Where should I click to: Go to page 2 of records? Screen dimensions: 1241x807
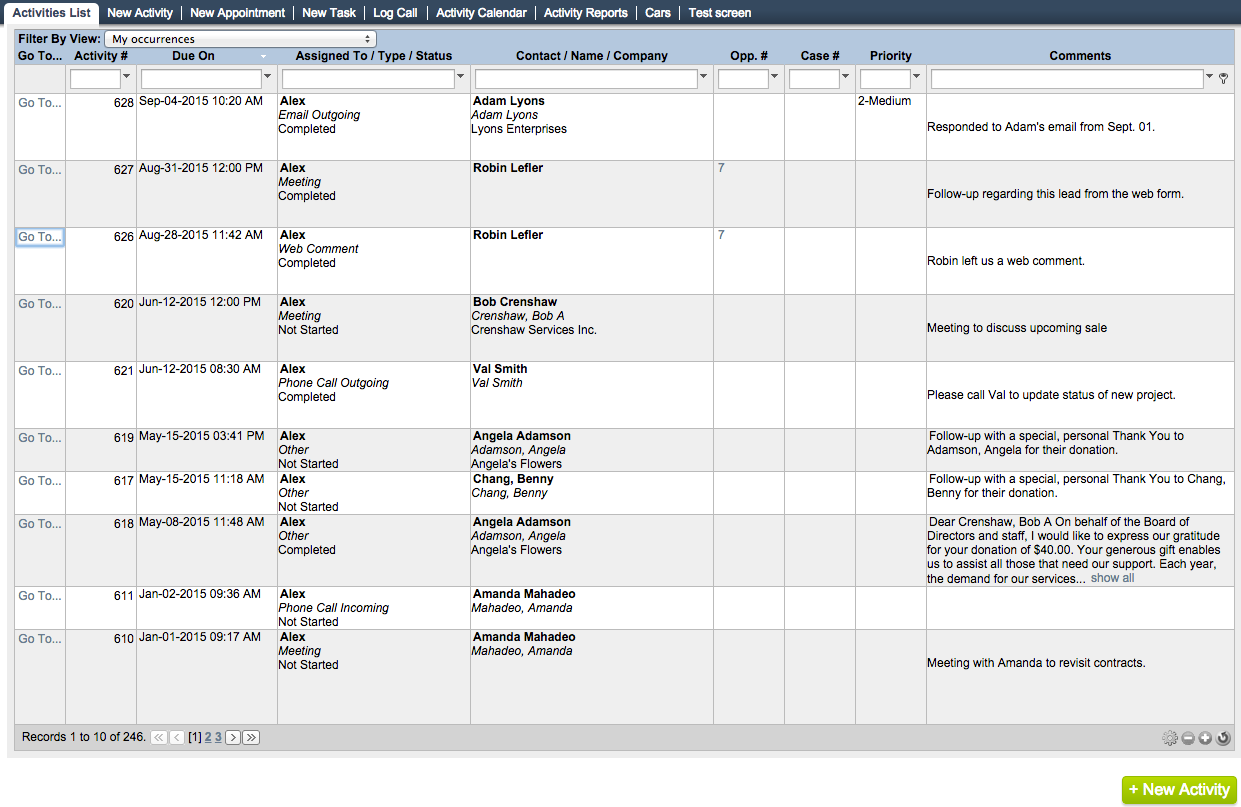coord(208,737)
